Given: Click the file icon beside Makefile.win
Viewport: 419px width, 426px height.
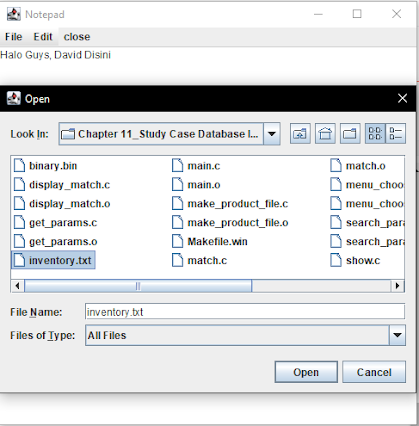Looking at the screenshot, I should (177, 241).
